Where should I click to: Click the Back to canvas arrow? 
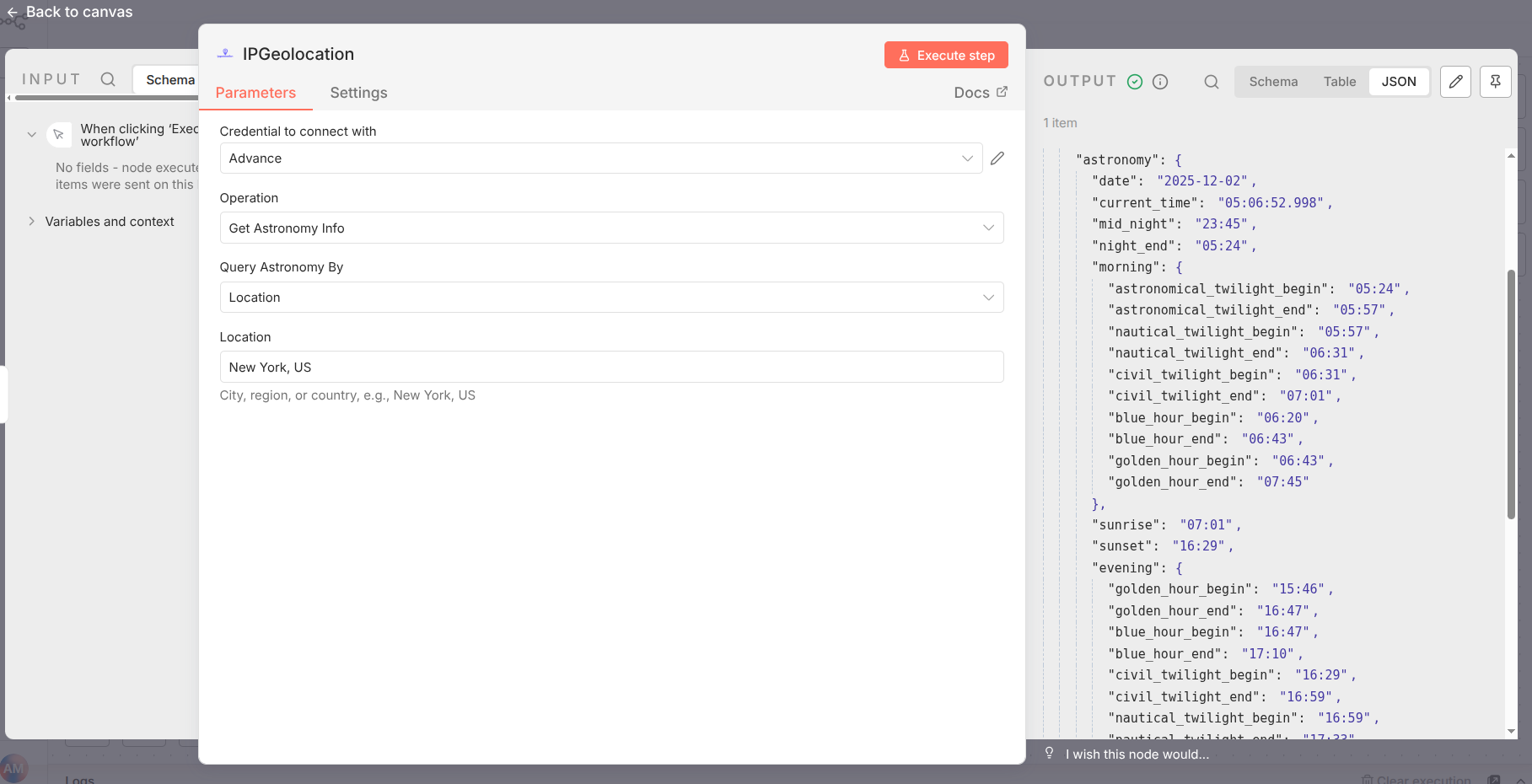coord(13,13)
